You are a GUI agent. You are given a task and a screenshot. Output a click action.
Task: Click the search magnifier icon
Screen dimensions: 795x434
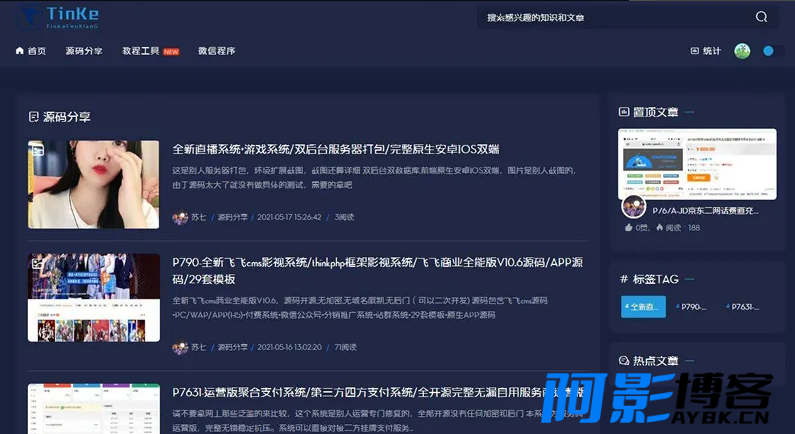(x=761, y=17)
